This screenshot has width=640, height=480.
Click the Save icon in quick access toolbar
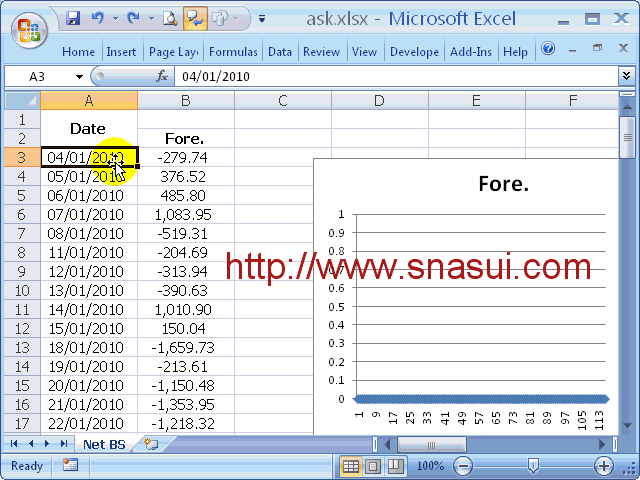[x=73, y=18]
